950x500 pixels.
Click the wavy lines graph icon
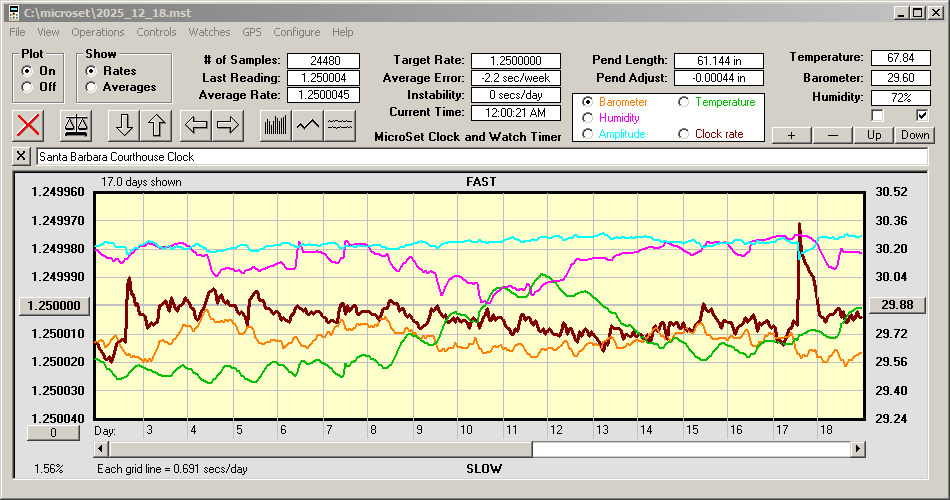click(x=341, y=125)
